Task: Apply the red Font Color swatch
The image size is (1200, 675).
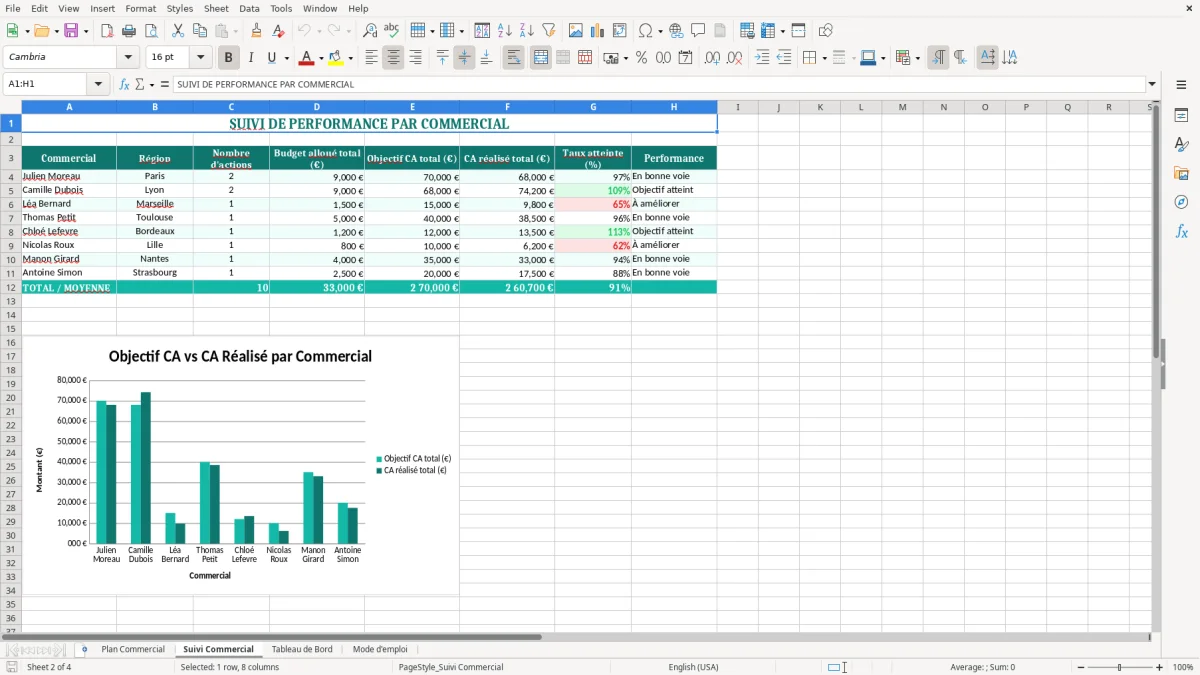Action: pyautogui.click(x=306, y=58)
